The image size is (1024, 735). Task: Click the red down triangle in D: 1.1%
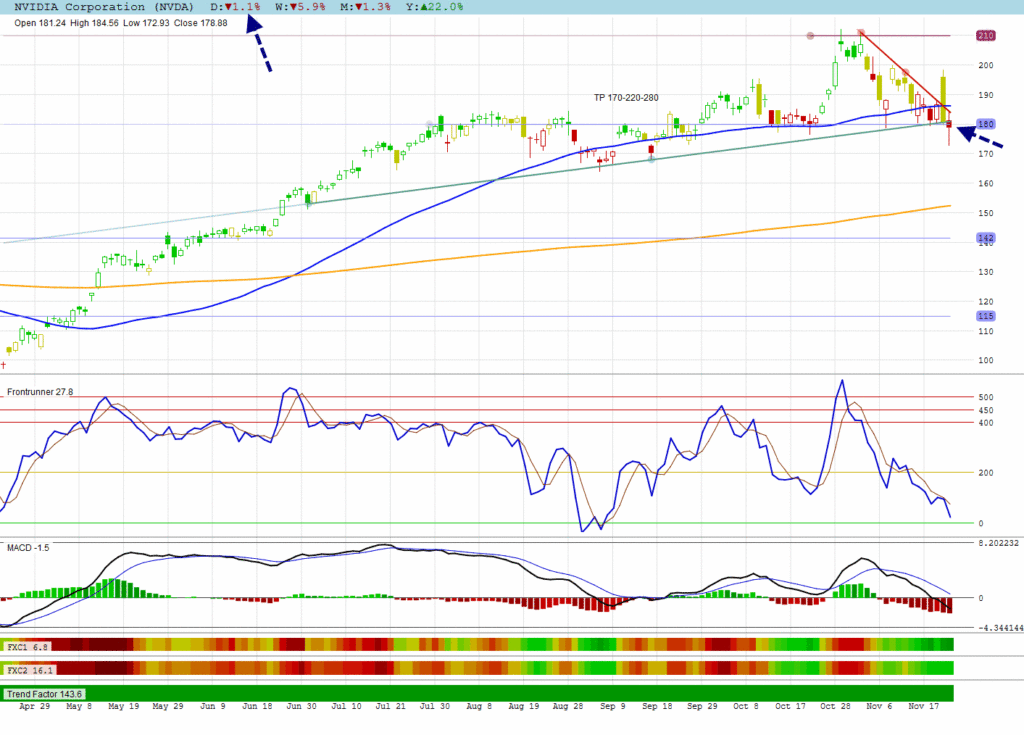click(x=228, y=7)
